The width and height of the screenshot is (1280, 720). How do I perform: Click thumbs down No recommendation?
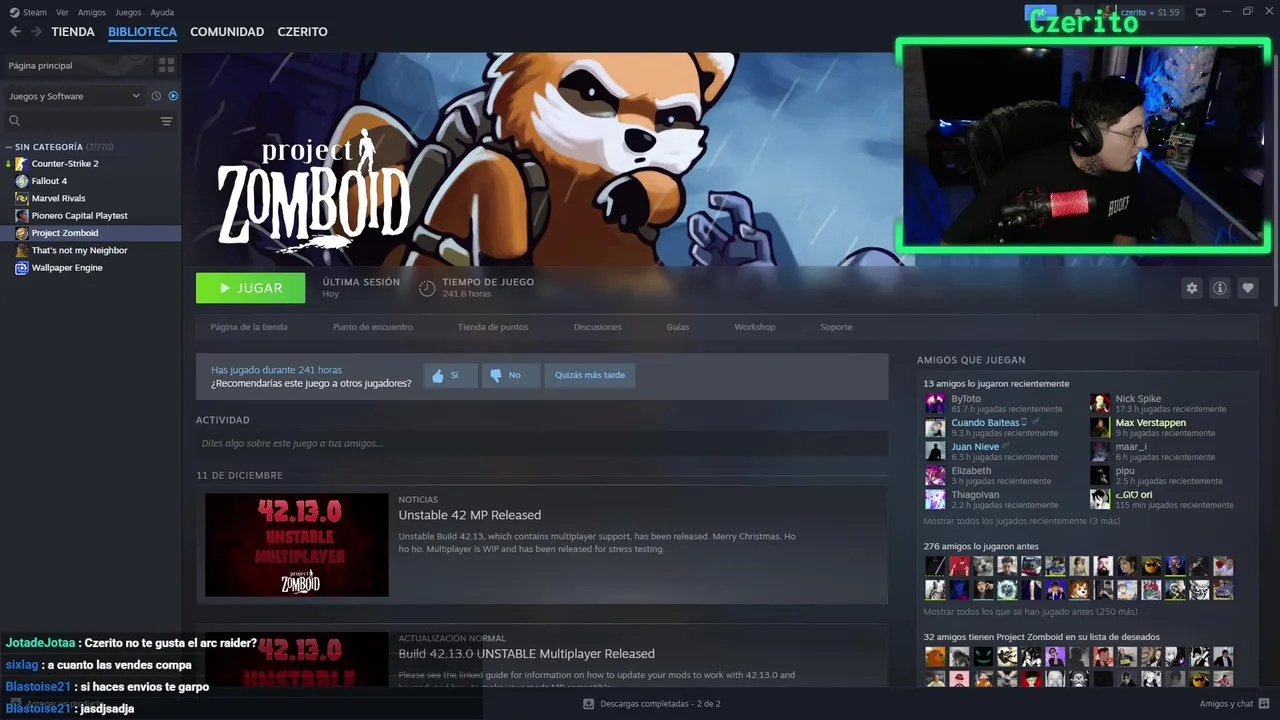click(x=510, y=376)
